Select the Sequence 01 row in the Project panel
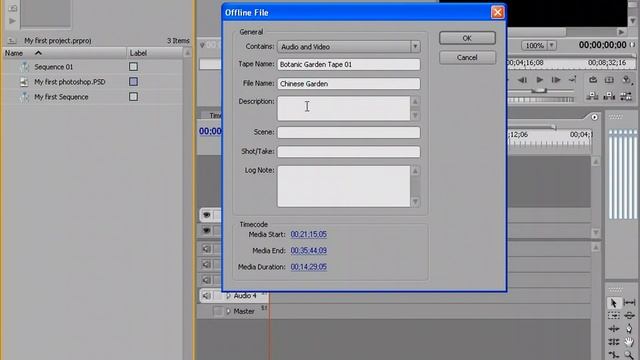 (92, 67)
